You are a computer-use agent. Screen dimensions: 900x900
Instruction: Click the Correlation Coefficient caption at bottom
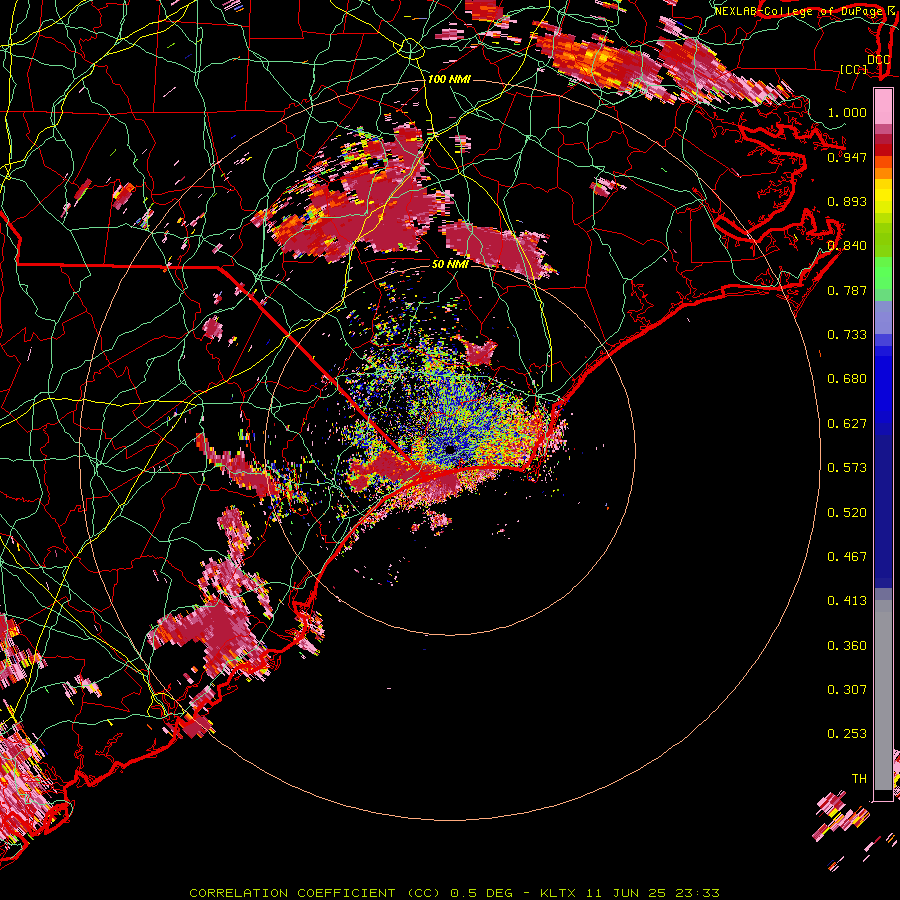(x=454, y=893)
